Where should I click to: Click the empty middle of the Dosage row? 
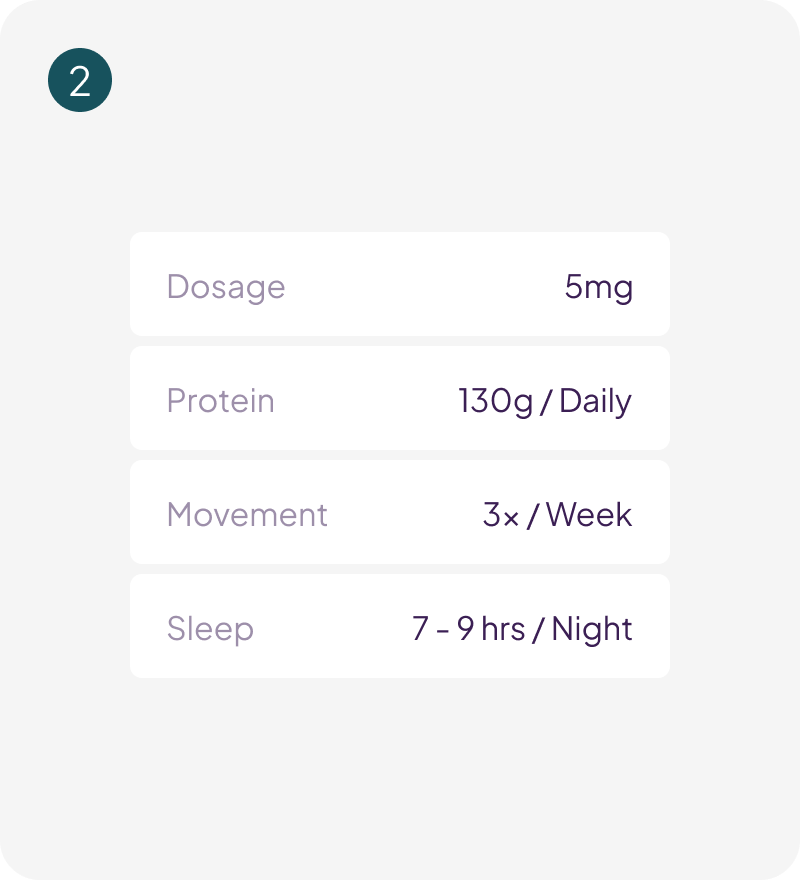[420, 285]
